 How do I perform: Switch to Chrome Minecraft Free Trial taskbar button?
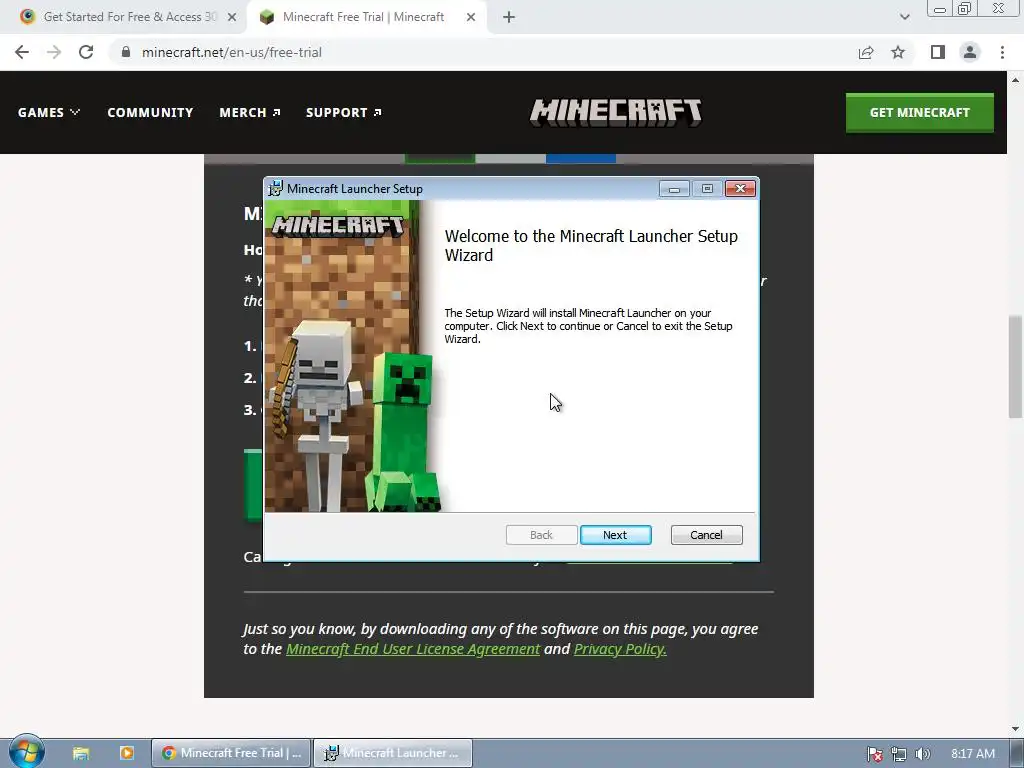[x=231, y=753]
